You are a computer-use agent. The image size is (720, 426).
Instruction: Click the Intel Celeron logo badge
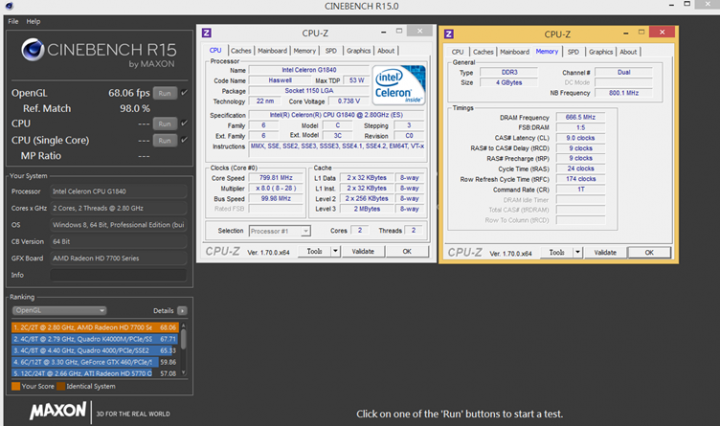pyautogui.click(x=399, y=85)
